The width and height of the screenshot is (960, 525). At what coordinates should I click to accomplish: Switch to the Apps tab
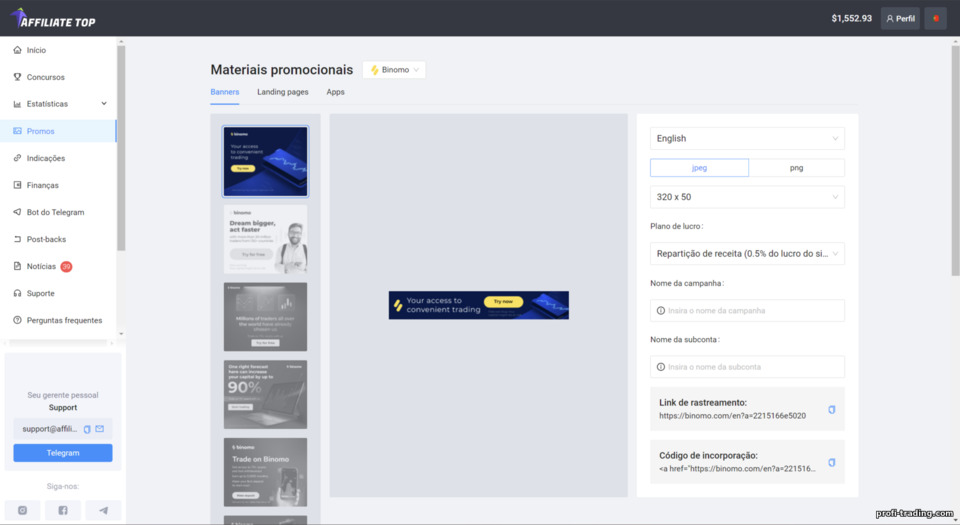[336, 92]
